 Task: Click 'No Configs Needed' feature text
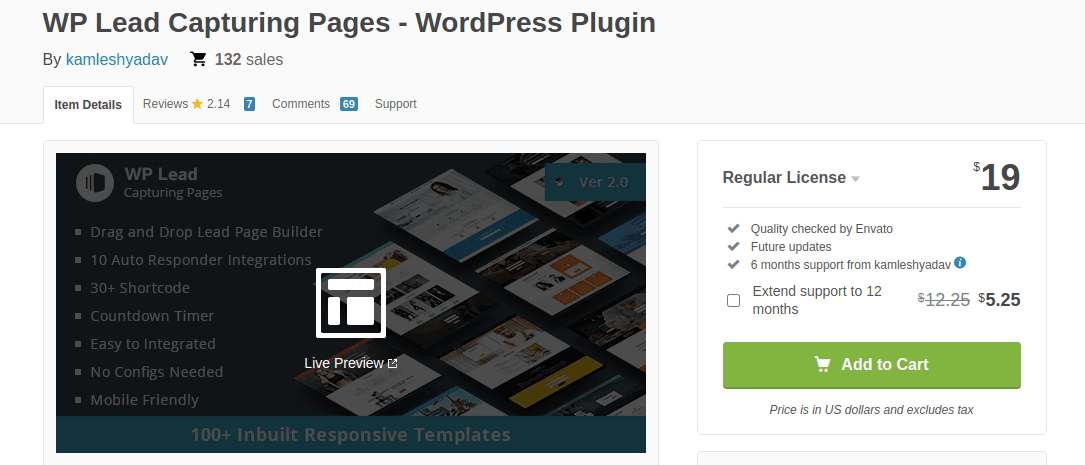(156, 372)
